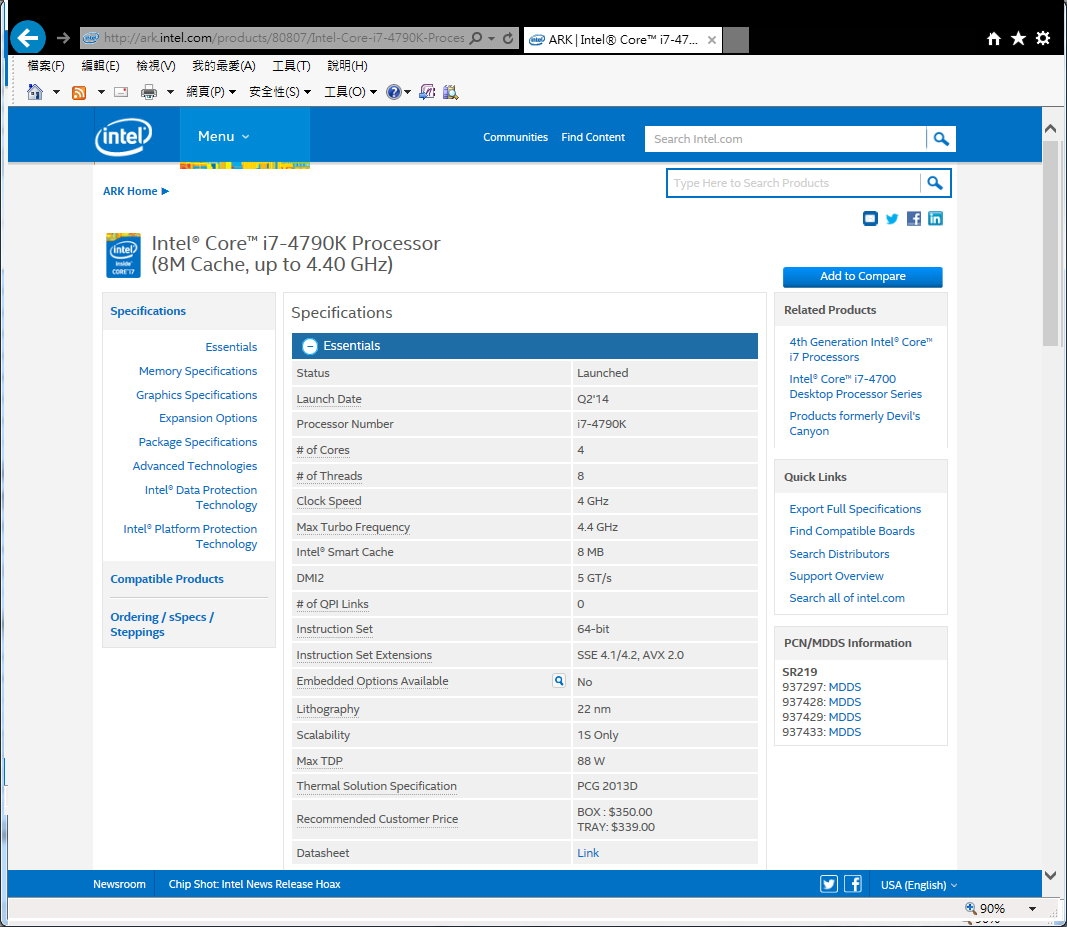The height and width of the screenshot is (927, 1067).
Task: Expand the RSS feeds dropdown arrow
Action: 101,92
